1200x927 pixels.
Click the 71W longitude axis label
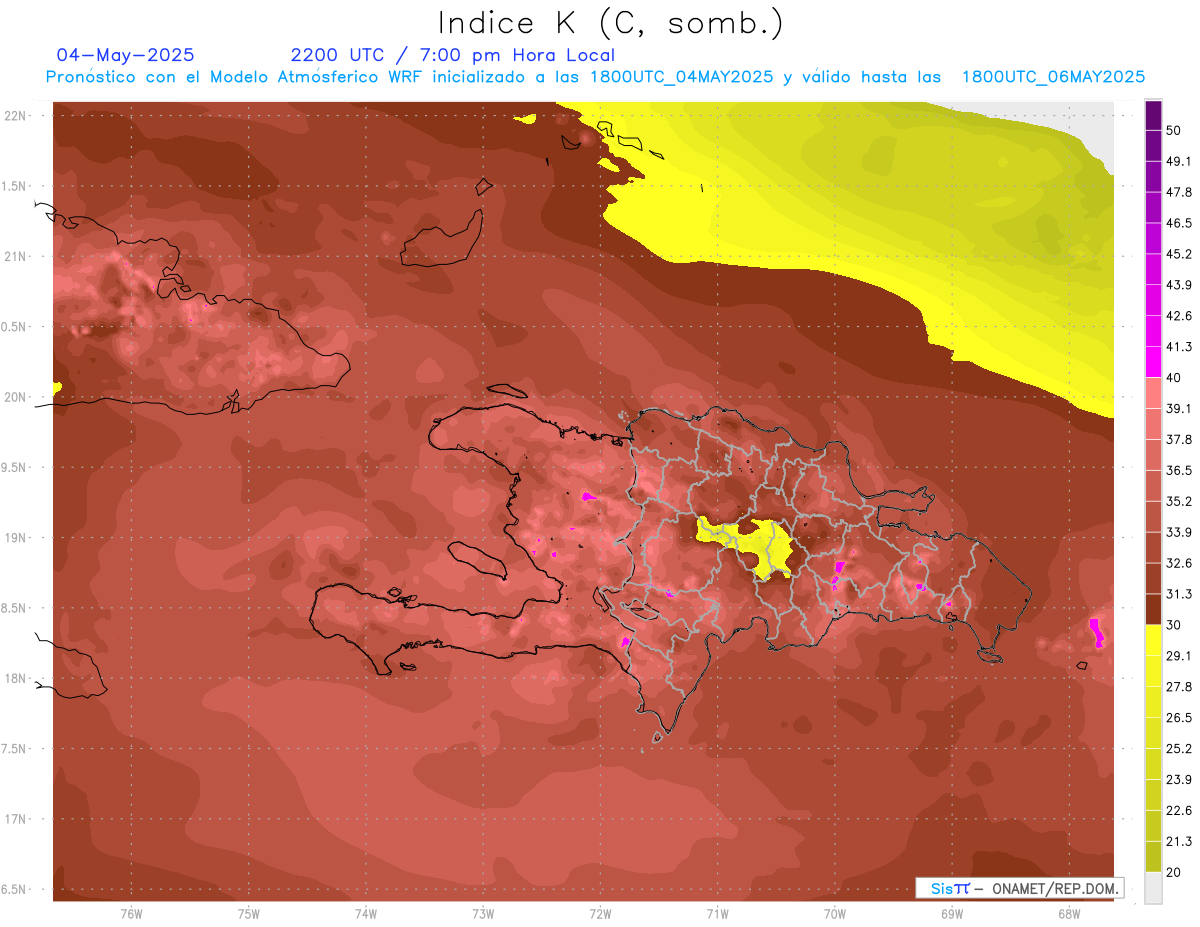click(717, 914)
